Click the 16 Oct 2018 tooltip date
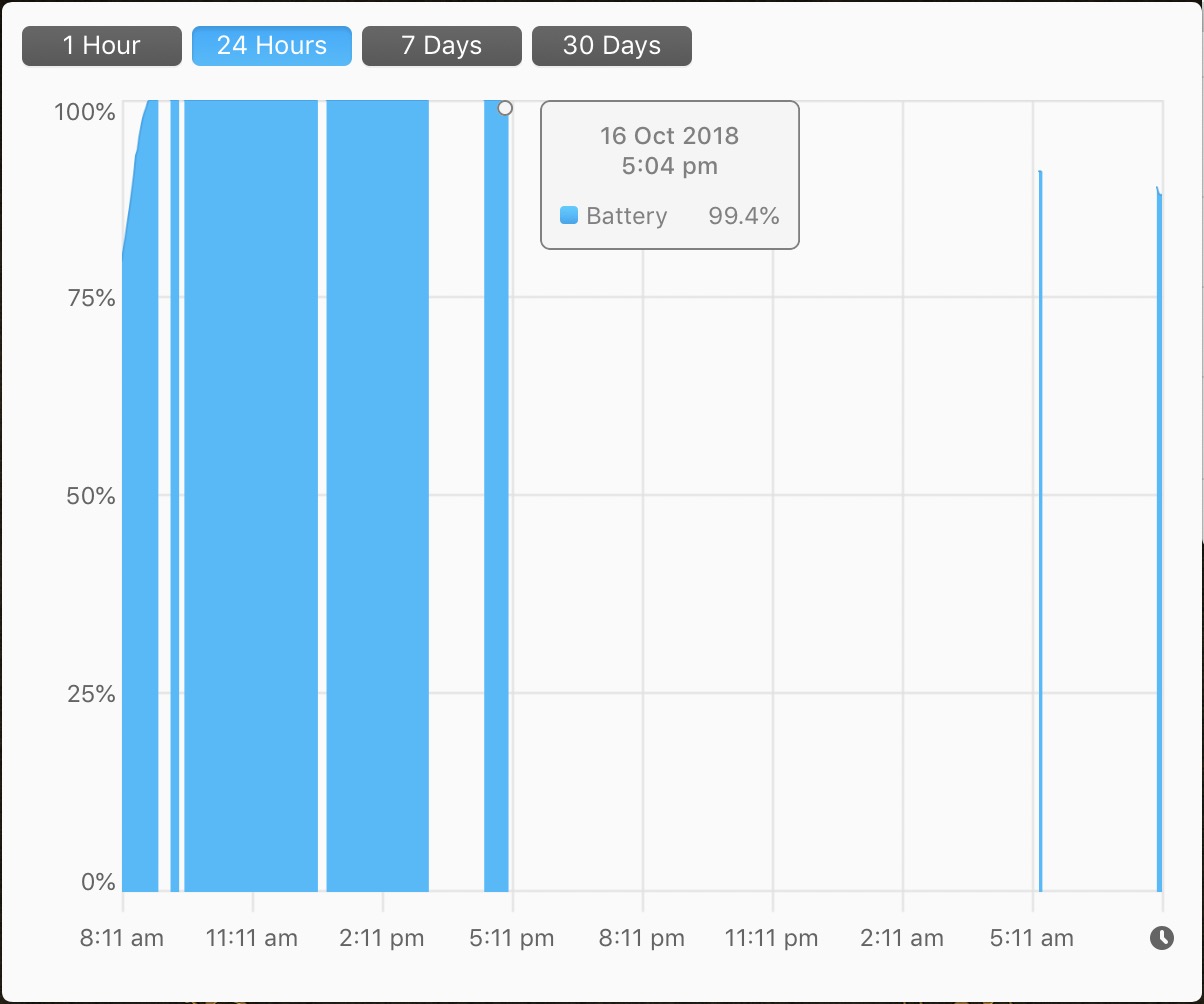This screenshot has width=1204, height=1004. pyautogui.click(x=669, y=135)
